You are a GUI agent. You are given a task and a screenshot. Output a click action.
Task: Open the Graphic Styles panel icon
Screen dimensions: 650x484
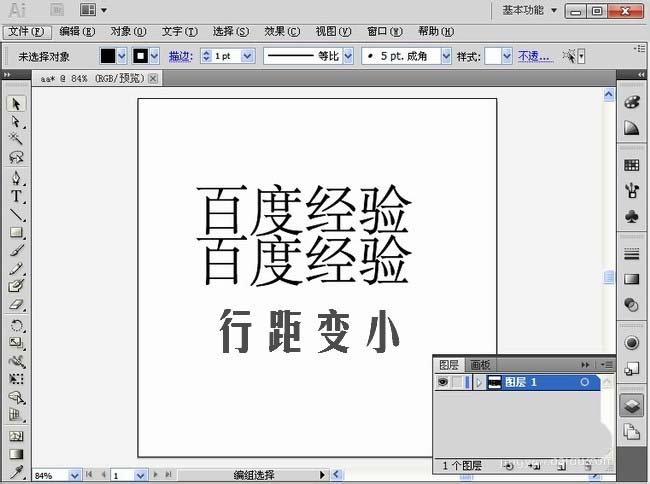tap(631, 368)
